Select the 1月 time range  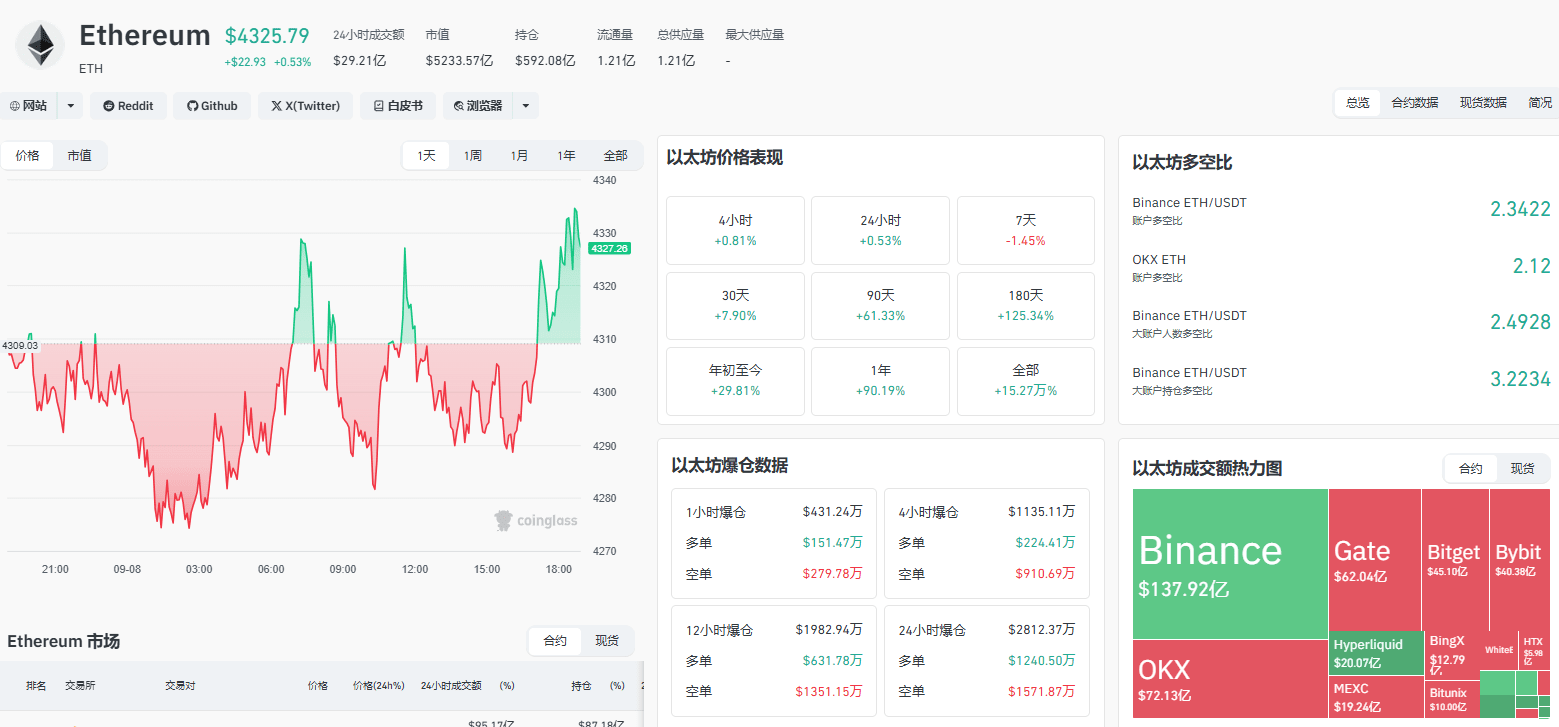point(519,155)
